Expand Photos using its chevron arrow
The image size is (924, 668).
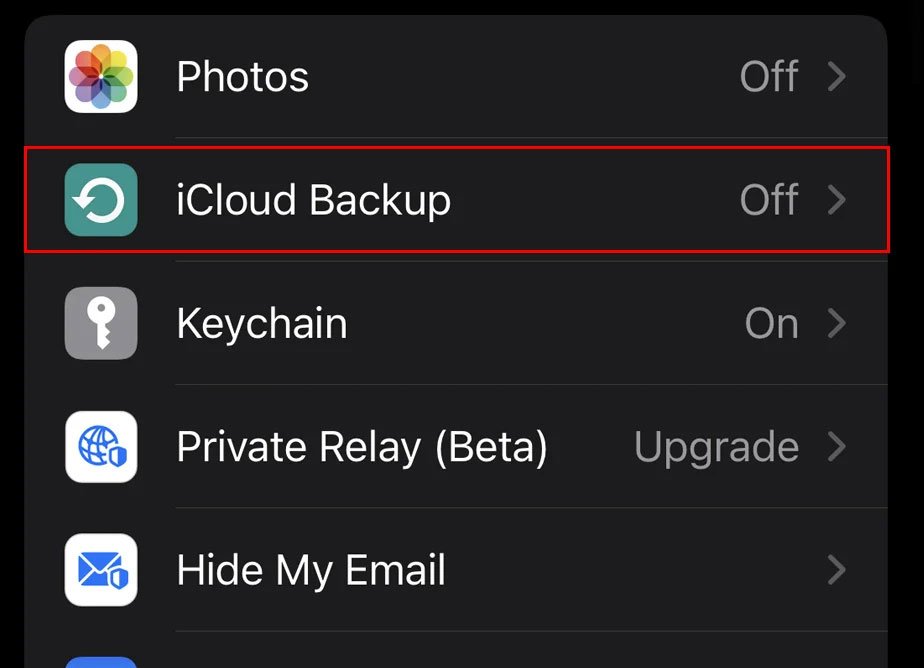(838, 77)
